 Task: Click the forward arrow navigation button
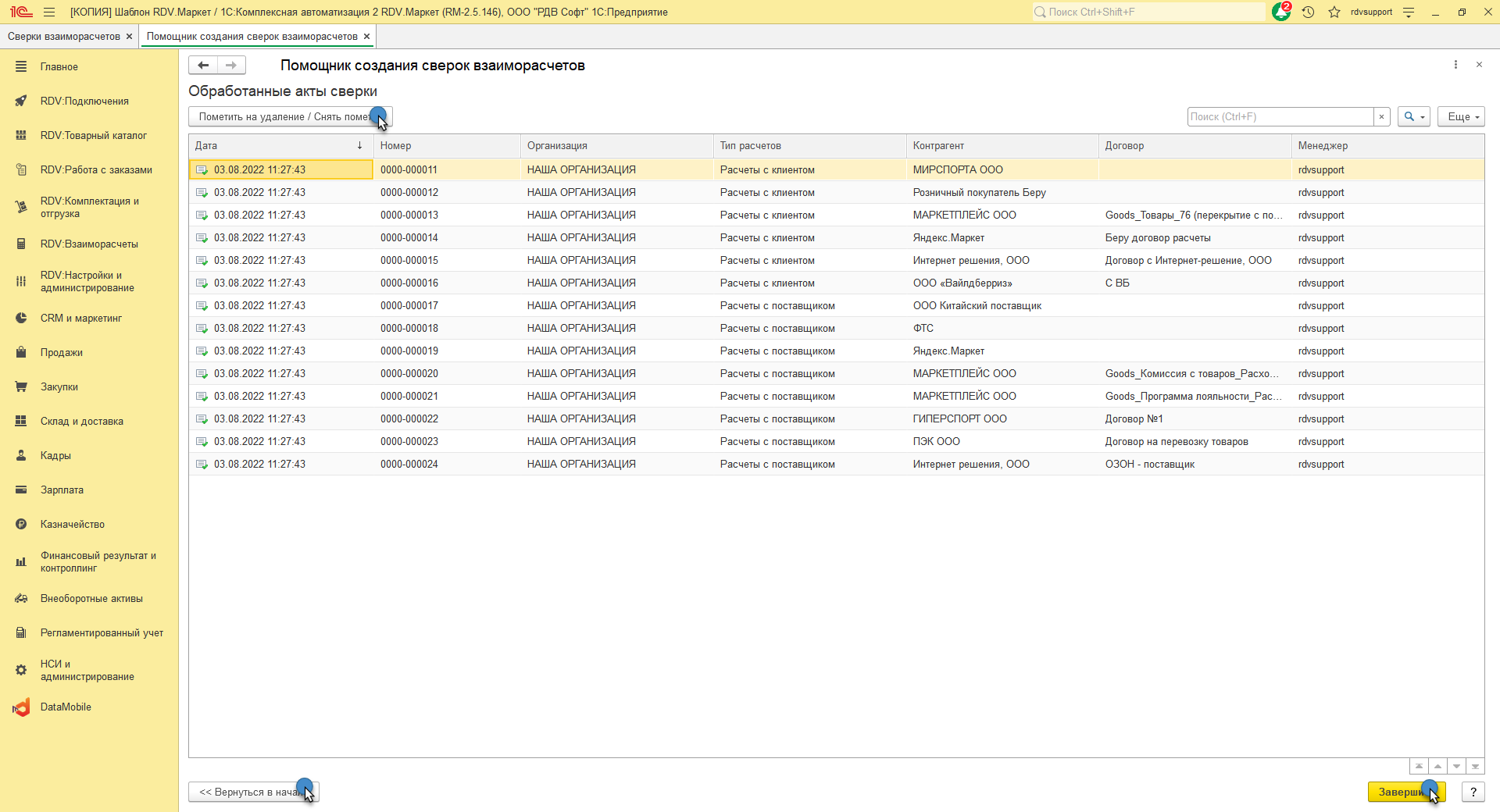(x=231, y=66)
